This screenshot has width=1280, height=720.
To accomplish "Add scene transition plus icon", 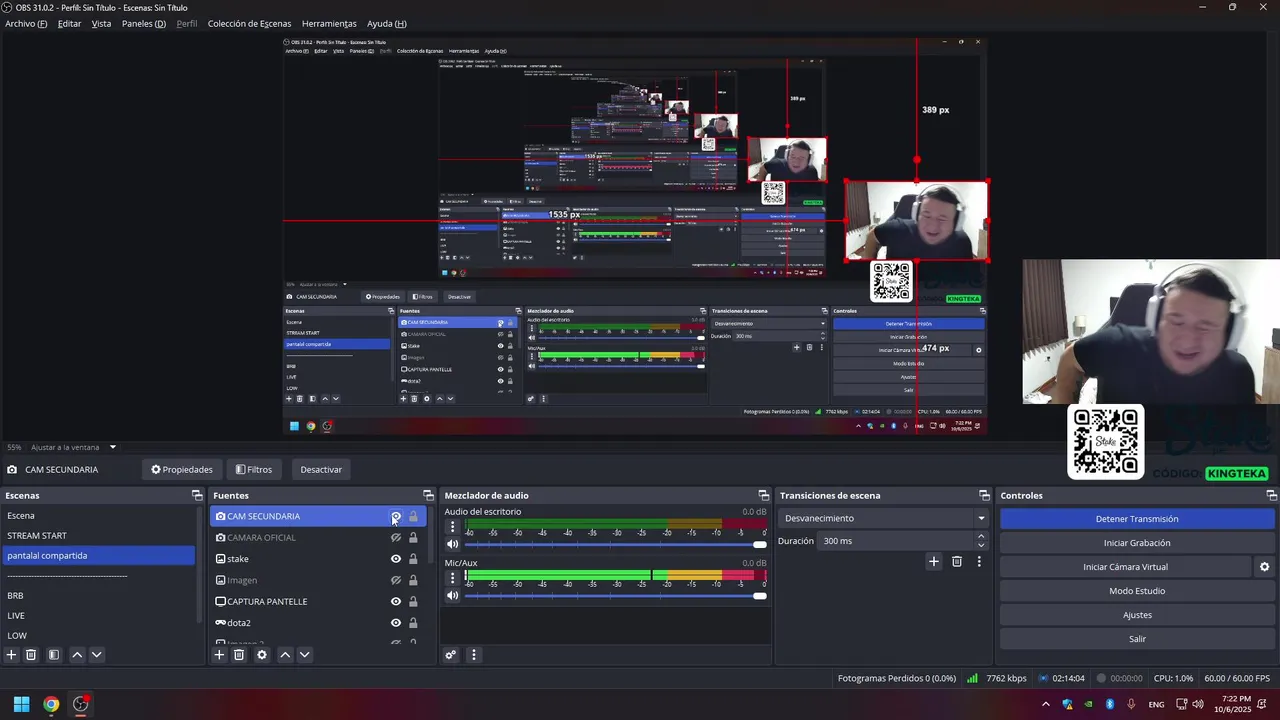I will [934, 562].
